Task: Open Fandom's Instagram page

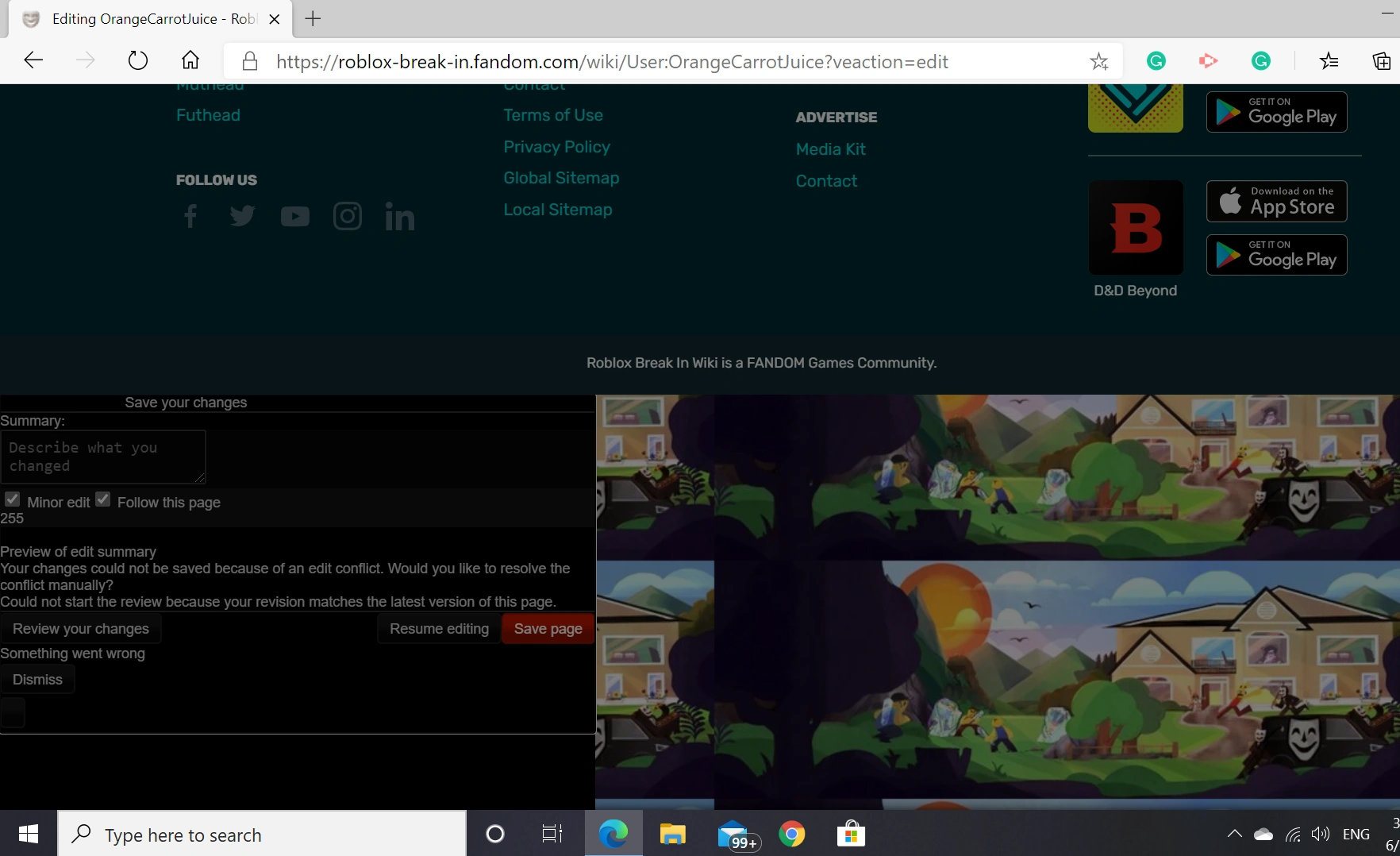Action: pyautogui.click(x=348, y=216)
